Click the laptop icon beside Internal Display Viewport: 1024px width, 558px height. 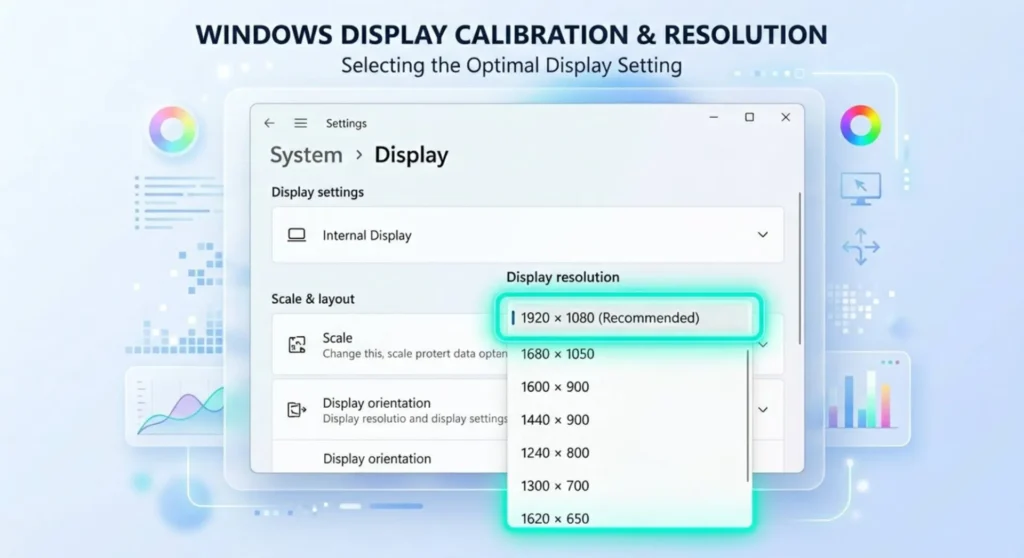(x=296, y=235)
